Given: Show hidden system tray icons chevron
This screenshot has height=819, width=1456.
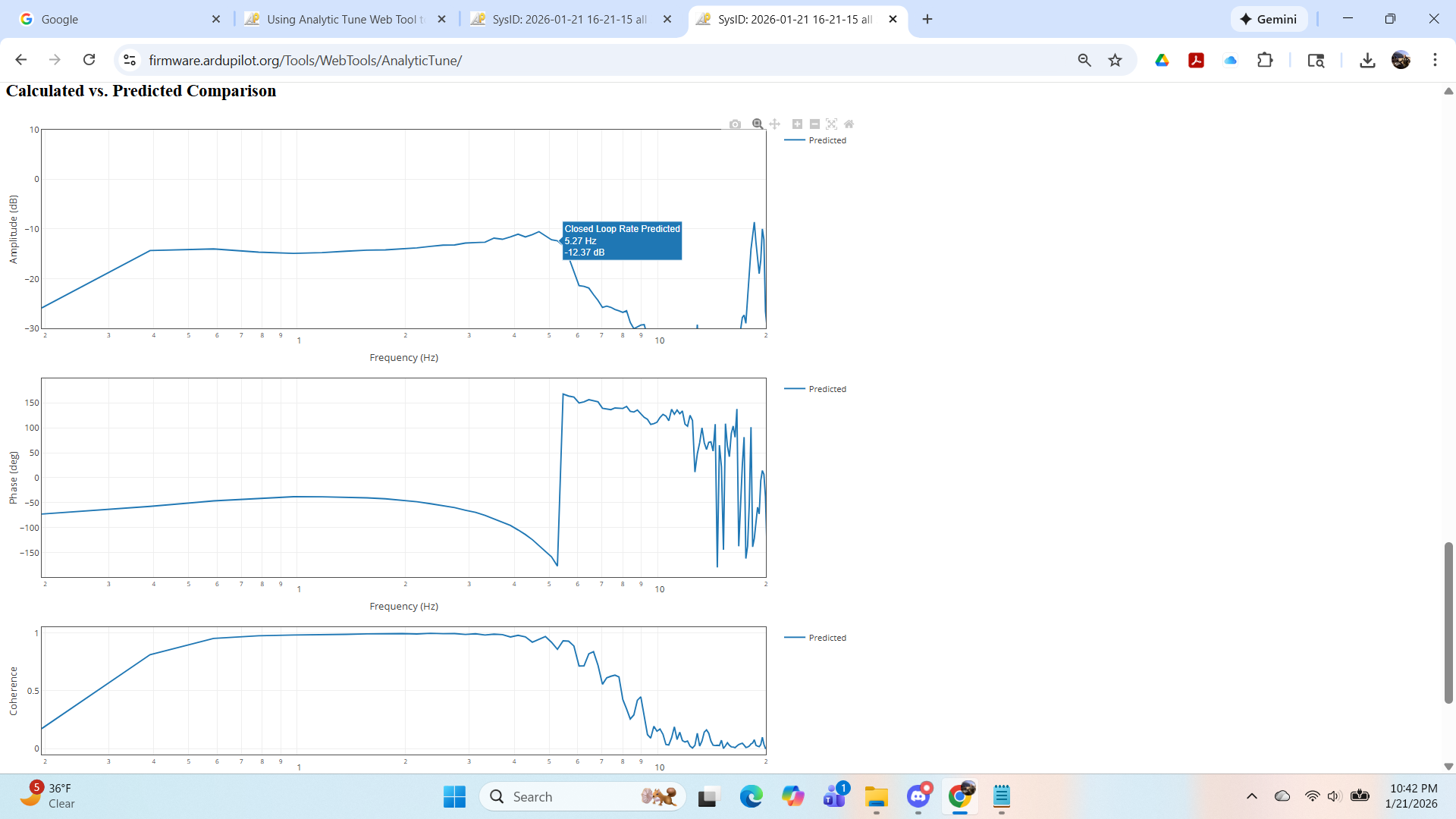Looking at the screenshot, I should [1252, 796].
